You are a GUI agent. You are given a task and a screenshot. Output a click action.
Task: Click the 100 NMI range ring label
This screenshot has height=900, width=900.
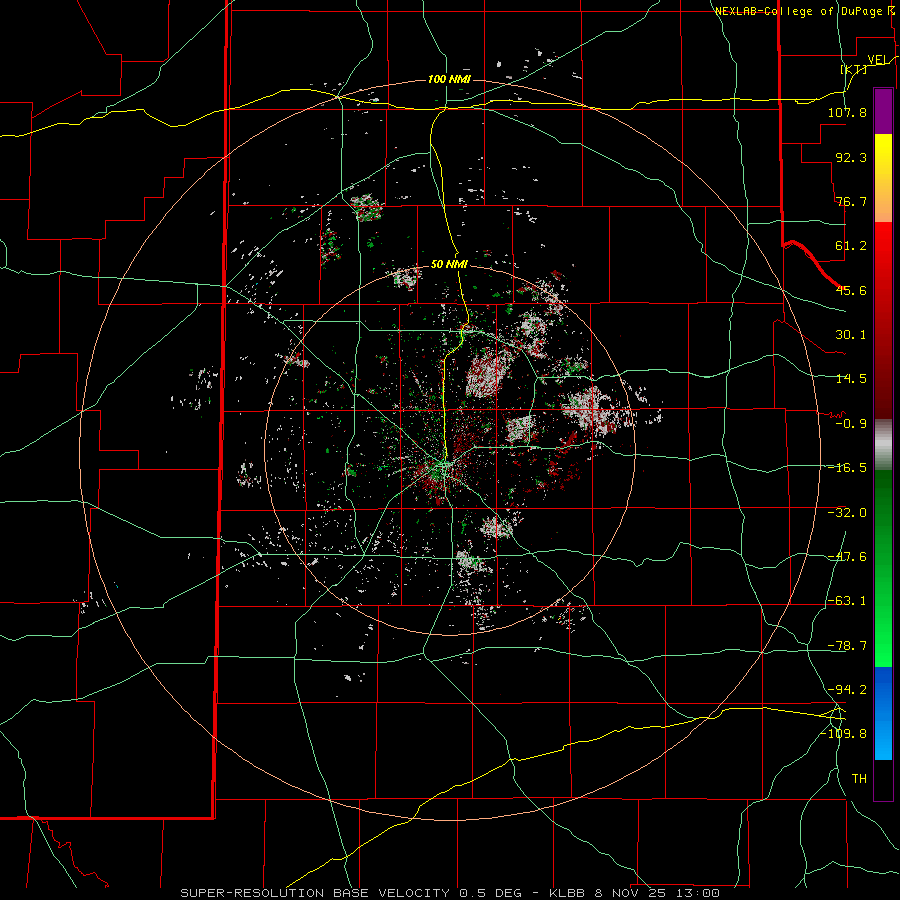tap(449, 79)
